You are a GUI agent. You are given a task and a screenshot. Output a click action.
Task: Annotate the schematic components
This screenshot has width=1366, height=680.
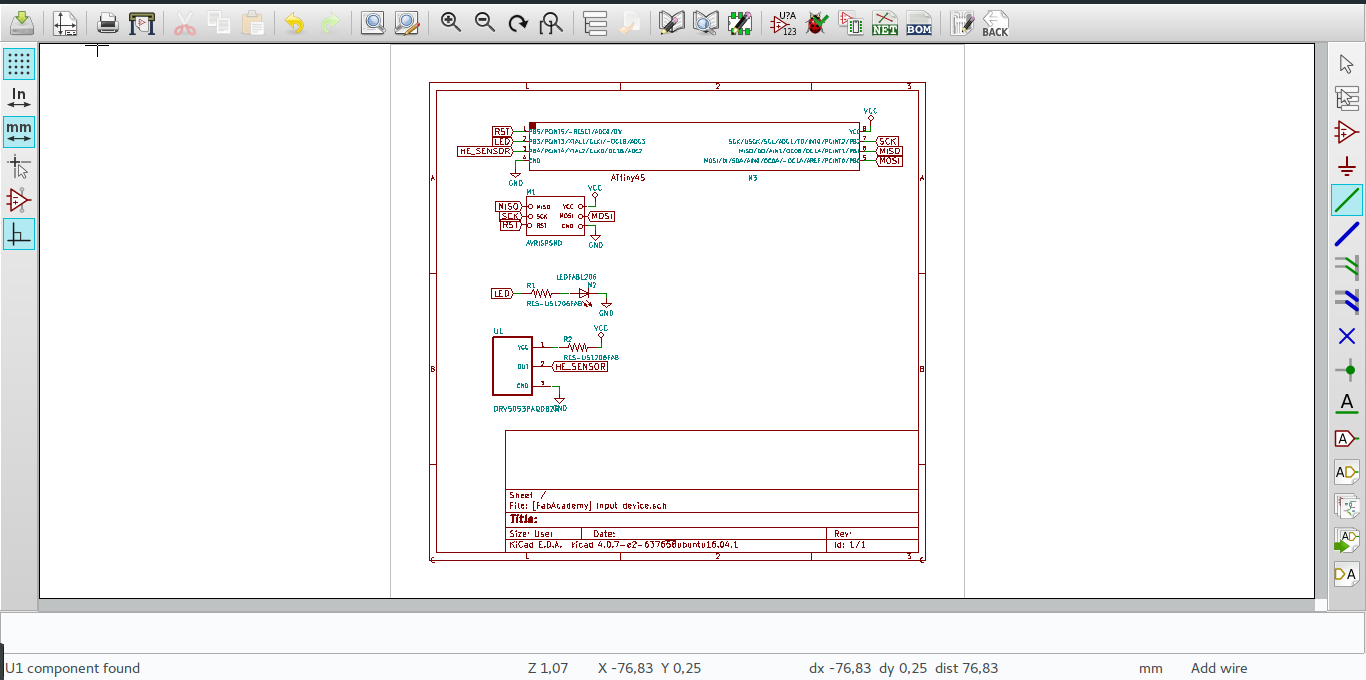pyautogui.click(x=786, y=22)
